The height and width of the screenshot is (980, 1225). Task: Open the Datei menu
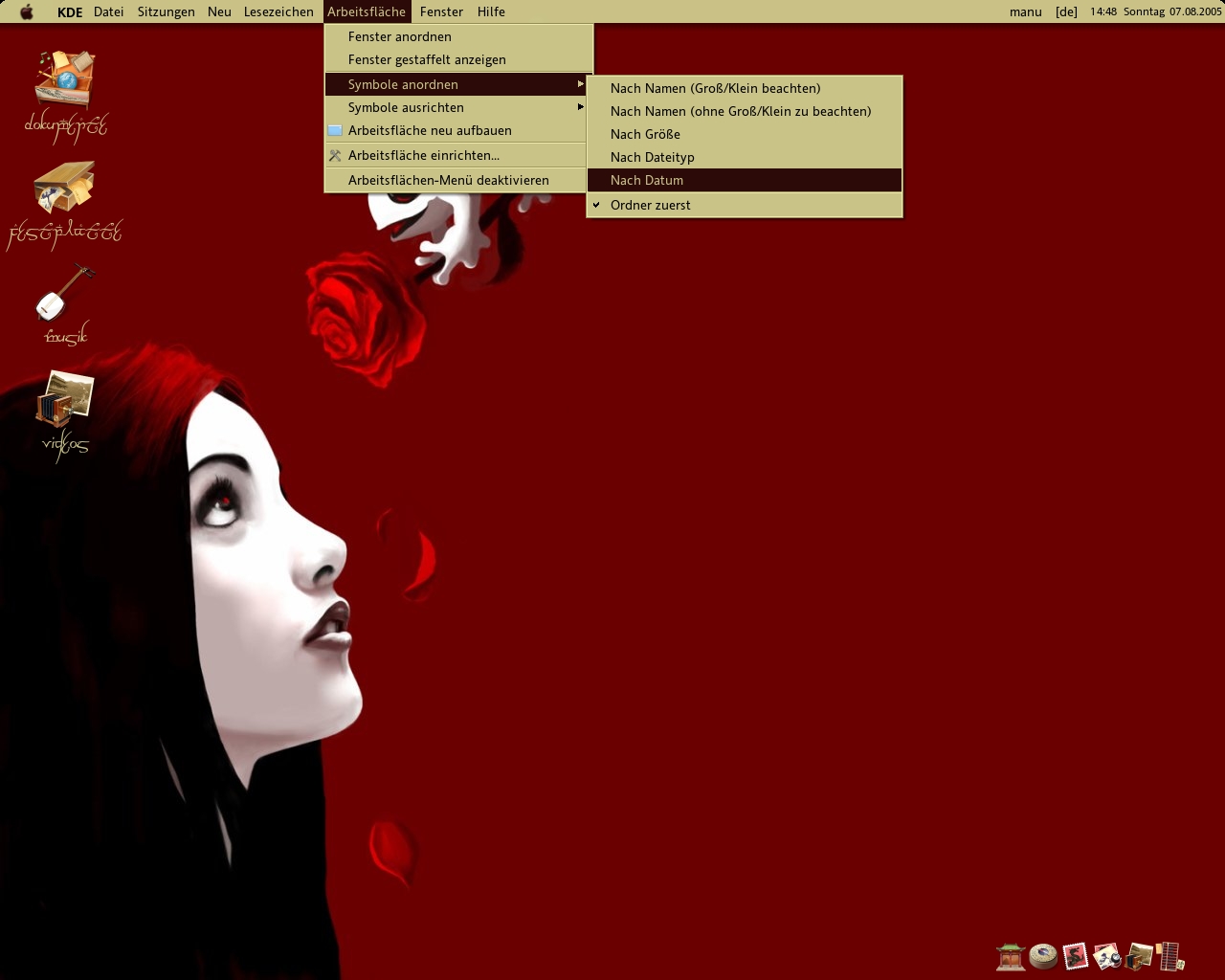pos(109,11)
